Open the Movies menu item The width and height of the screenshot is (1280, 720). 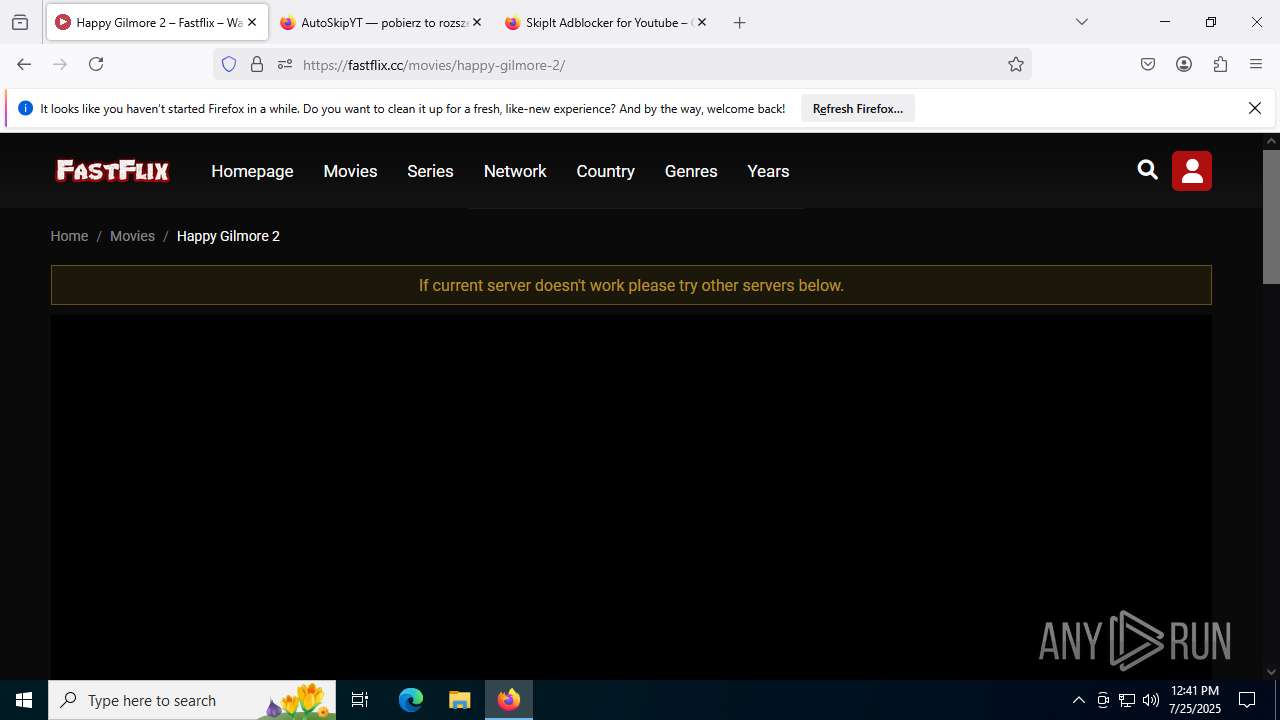click(x=350, y=171)
